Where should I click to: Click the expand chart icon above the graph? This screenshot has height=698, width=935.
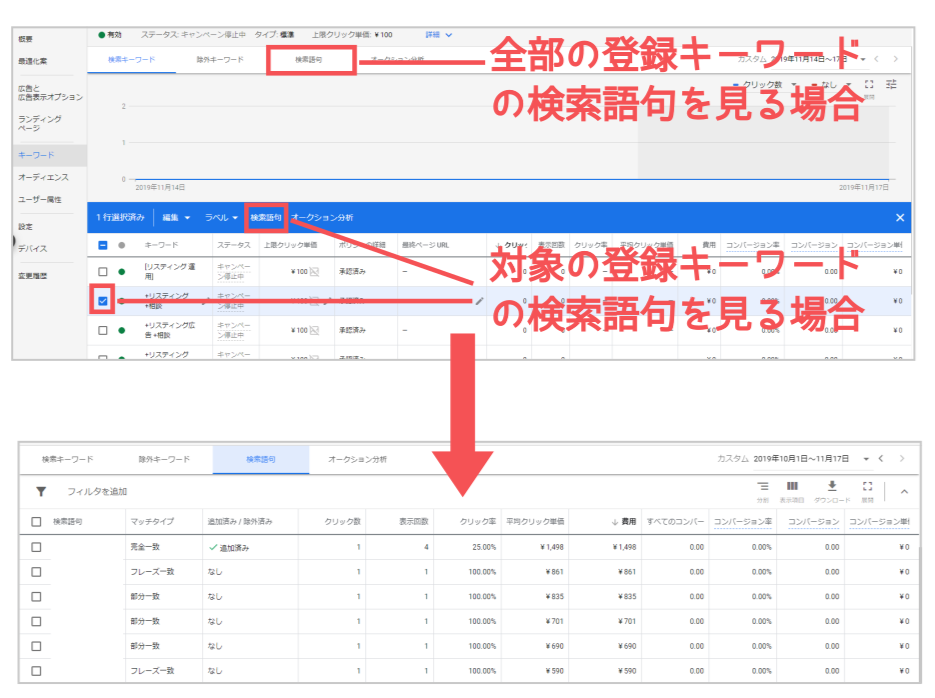point(869,85)
